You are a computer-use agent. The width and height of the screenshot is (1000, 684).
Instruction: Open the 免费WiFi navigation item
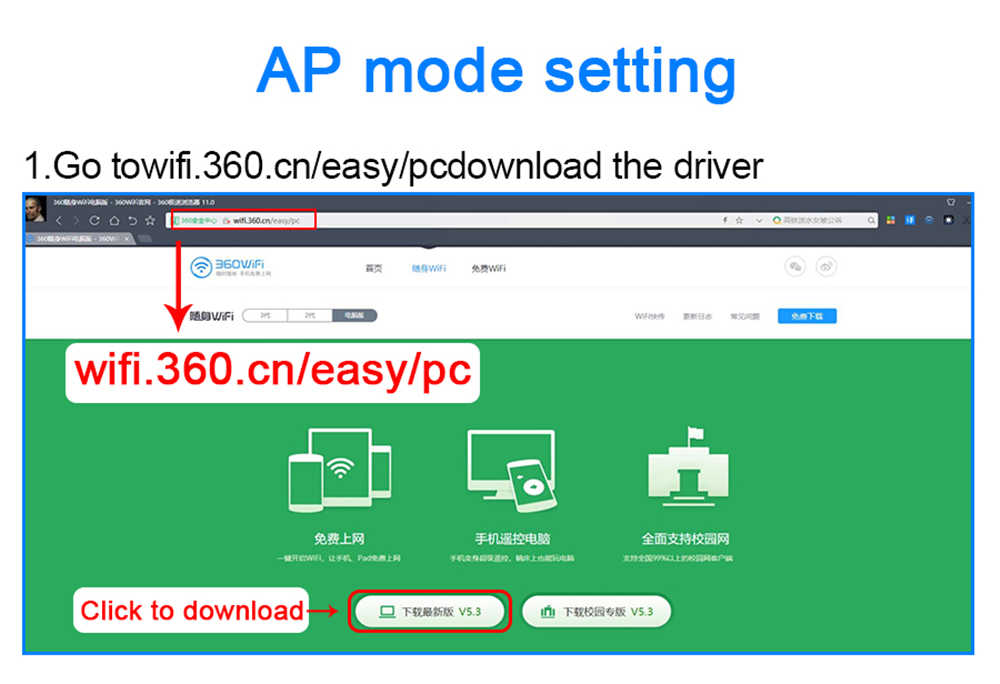click(x=489, y=268)
